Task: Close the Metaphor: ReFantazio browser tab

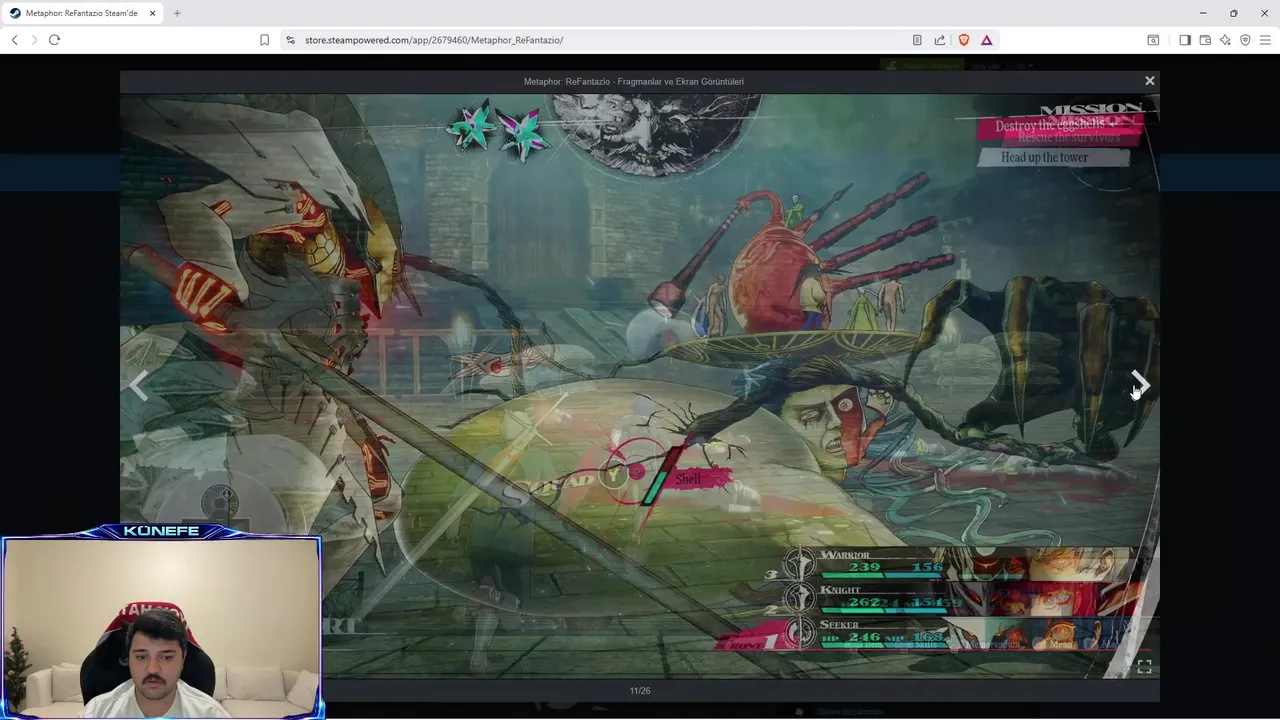Action: click(152, 13)
